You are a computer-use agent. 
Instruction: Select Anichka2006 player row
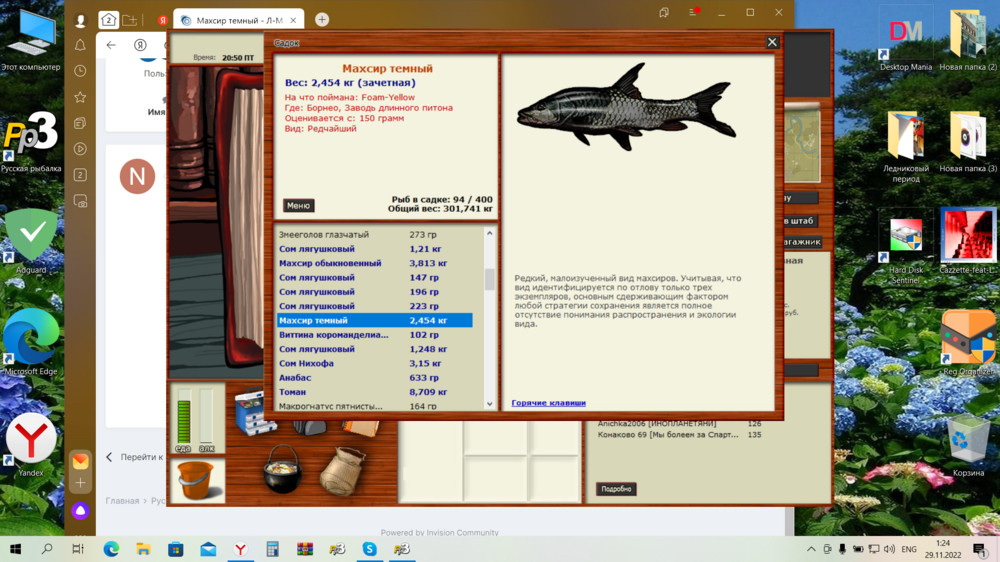tap(679, 423)
